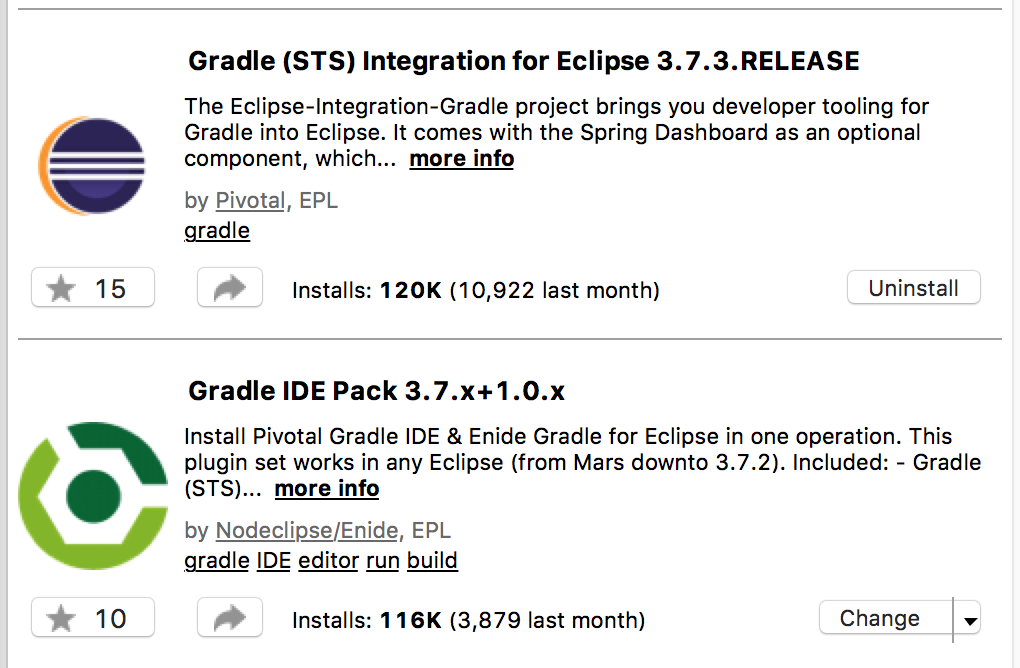
Task: Open more info for Gradle IDE Pack
Action: (327, 488)
